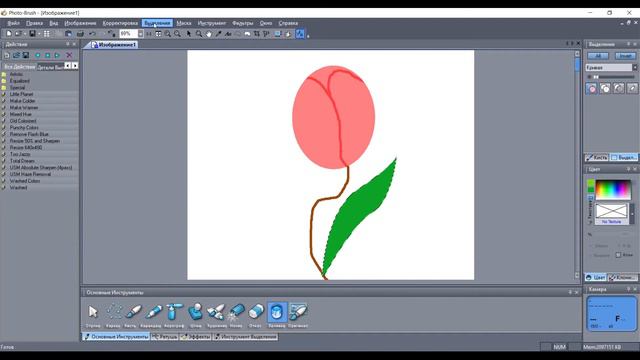Open the Маска menu
Image resolution: width=640 pixels, height=360 pixels.
(184, 23)
